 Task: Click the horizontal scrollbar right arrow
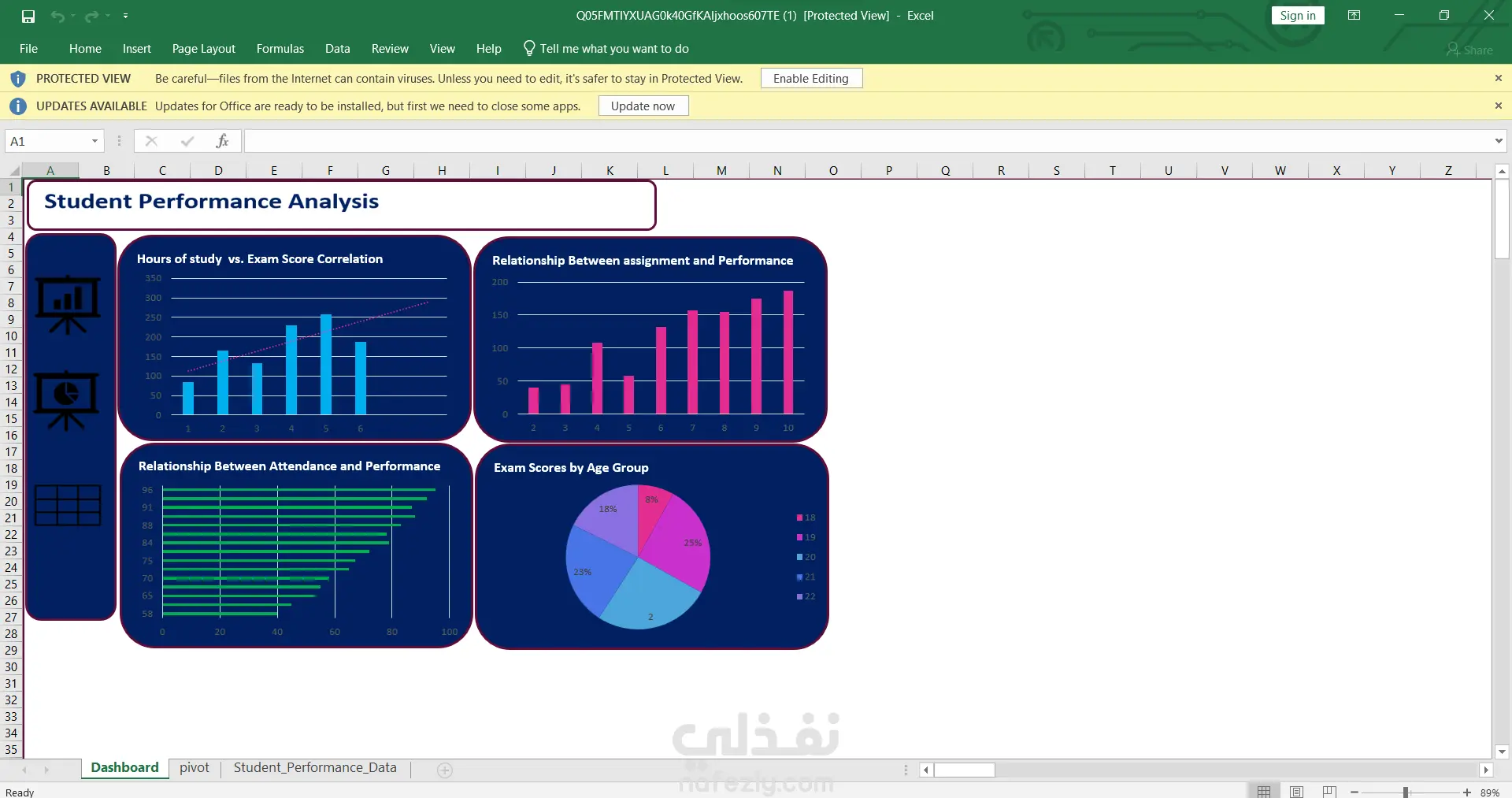pyautogui.click(x=1486, y=770)
